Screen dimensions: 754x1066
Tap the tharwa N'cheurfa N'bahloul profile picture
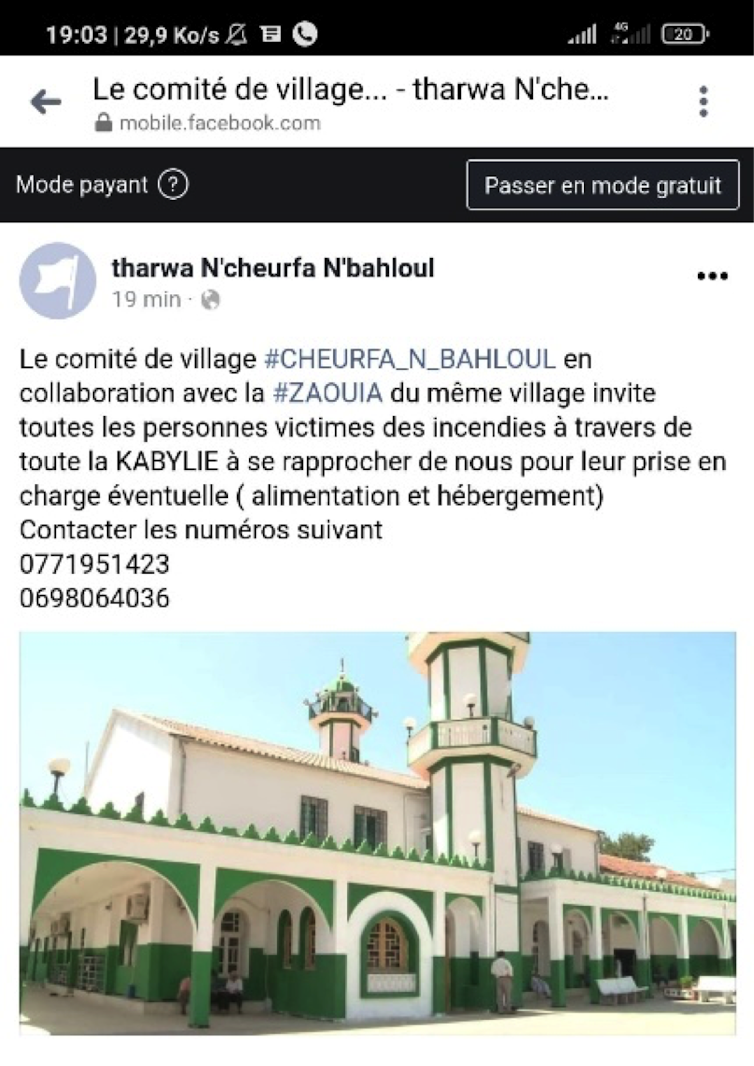(57, 281)
